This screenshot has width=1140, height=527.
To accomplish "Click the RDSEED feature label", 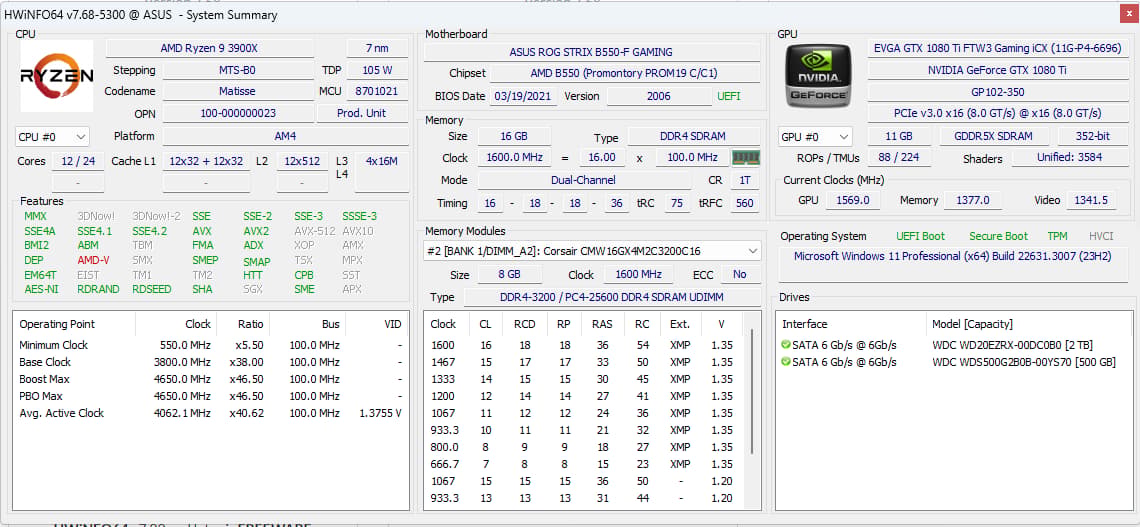I will click(152, 289).
